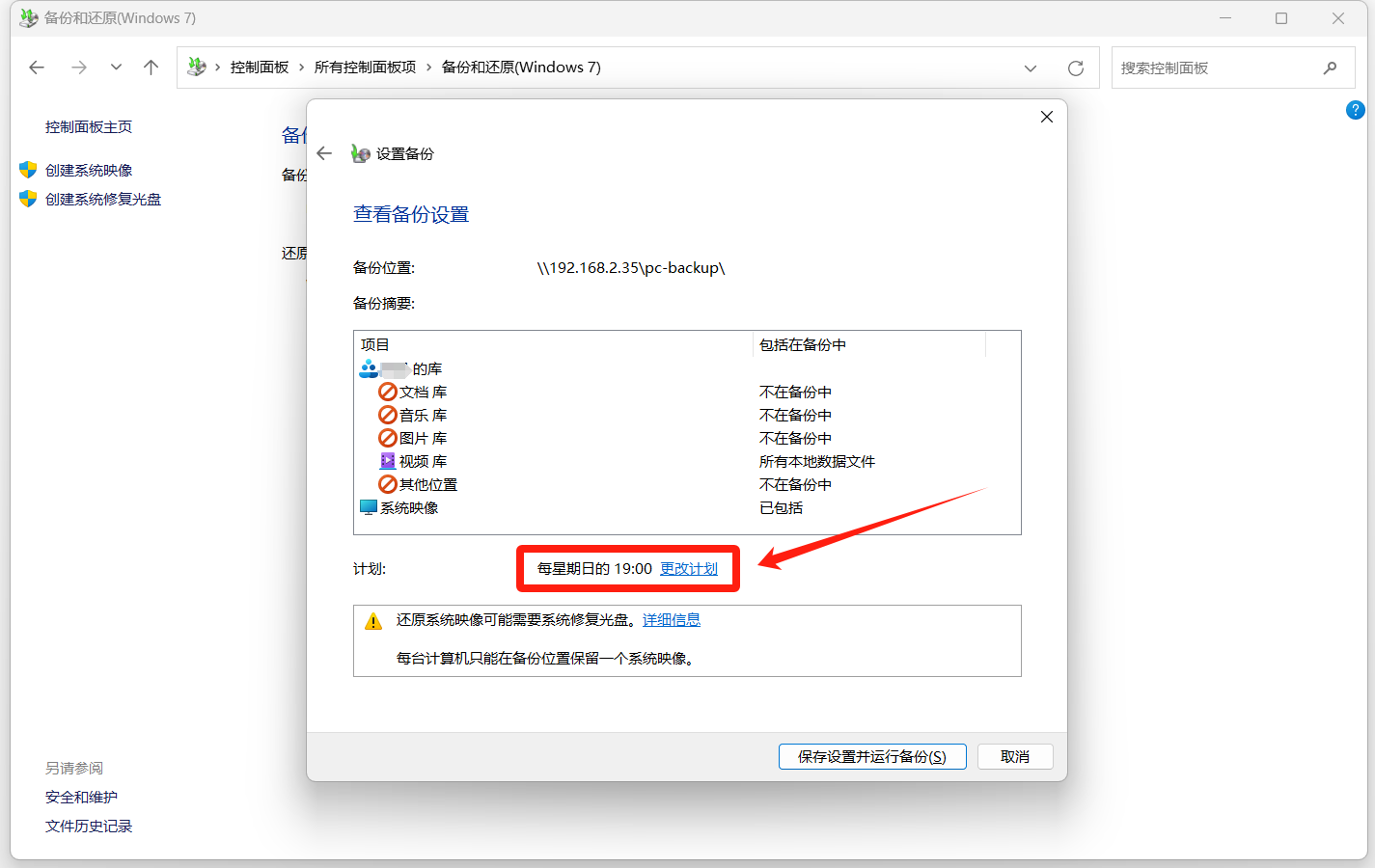Screen dimensions: 1375x868
Task: Select the 系统映像 row in summary list
Action: click(409, 508)
